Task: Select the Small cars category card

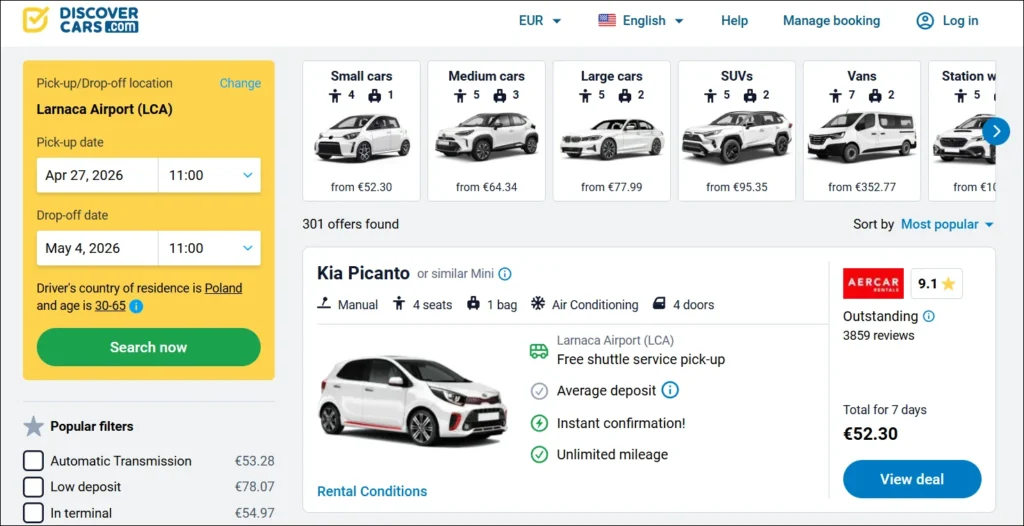Action: coord(361,131)
